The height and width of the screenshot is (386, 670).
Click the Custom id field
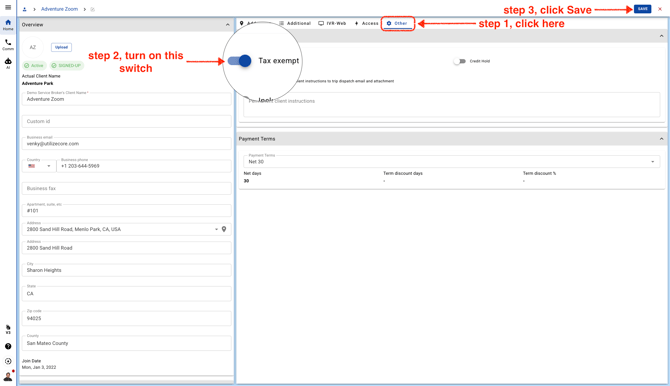point(126,121)
